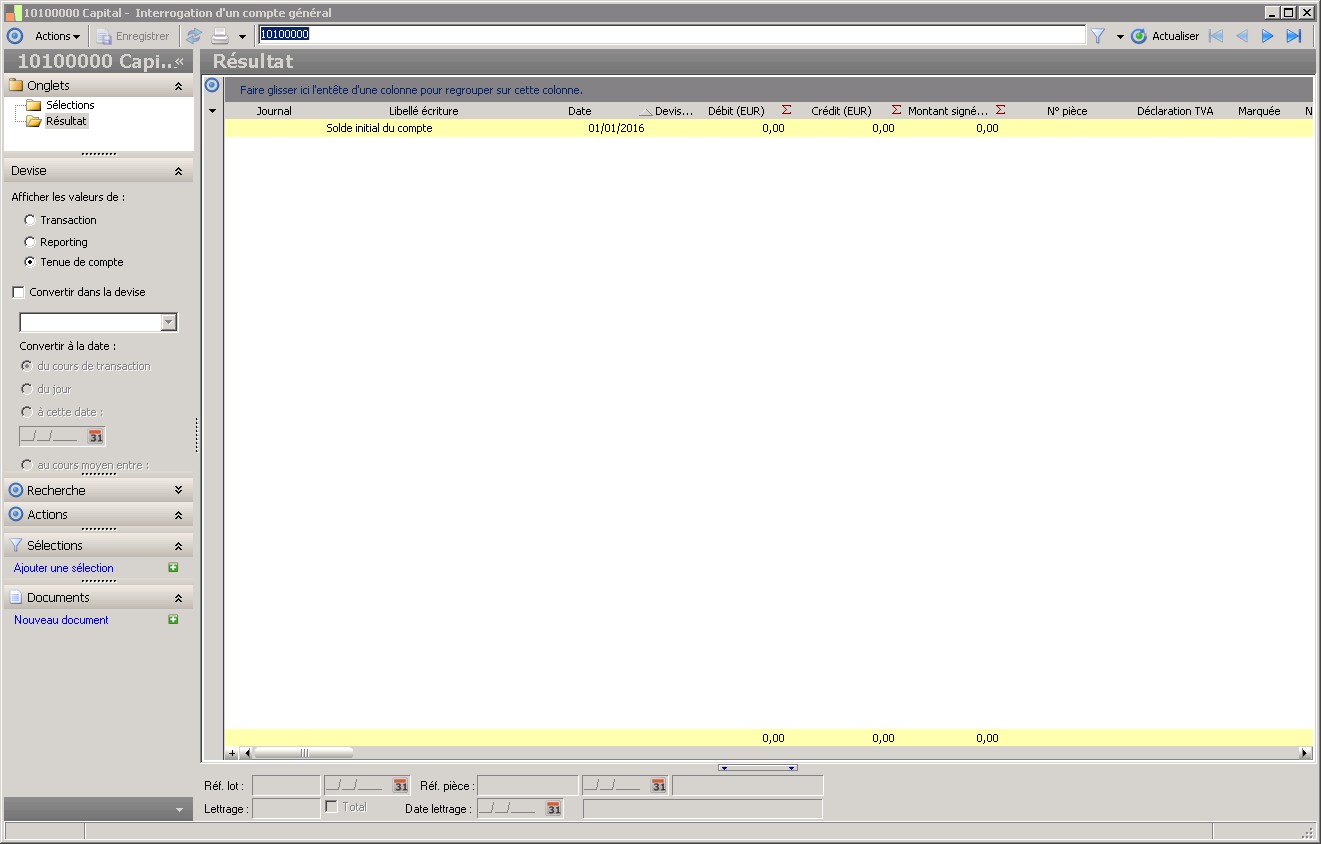The height and width of the screenshot is (844, 1321).
Task: Open the currency conversion combo box
Action: (168, 322)
